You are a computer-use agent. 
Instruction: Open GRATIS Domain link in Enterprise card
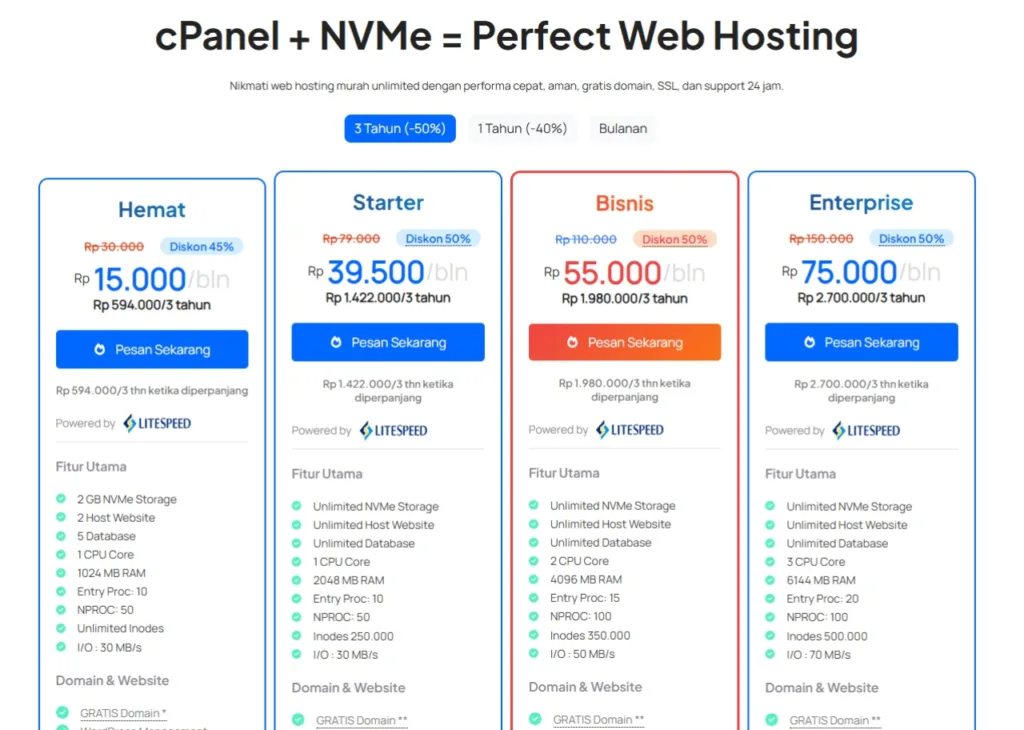[x=835, y=720]
